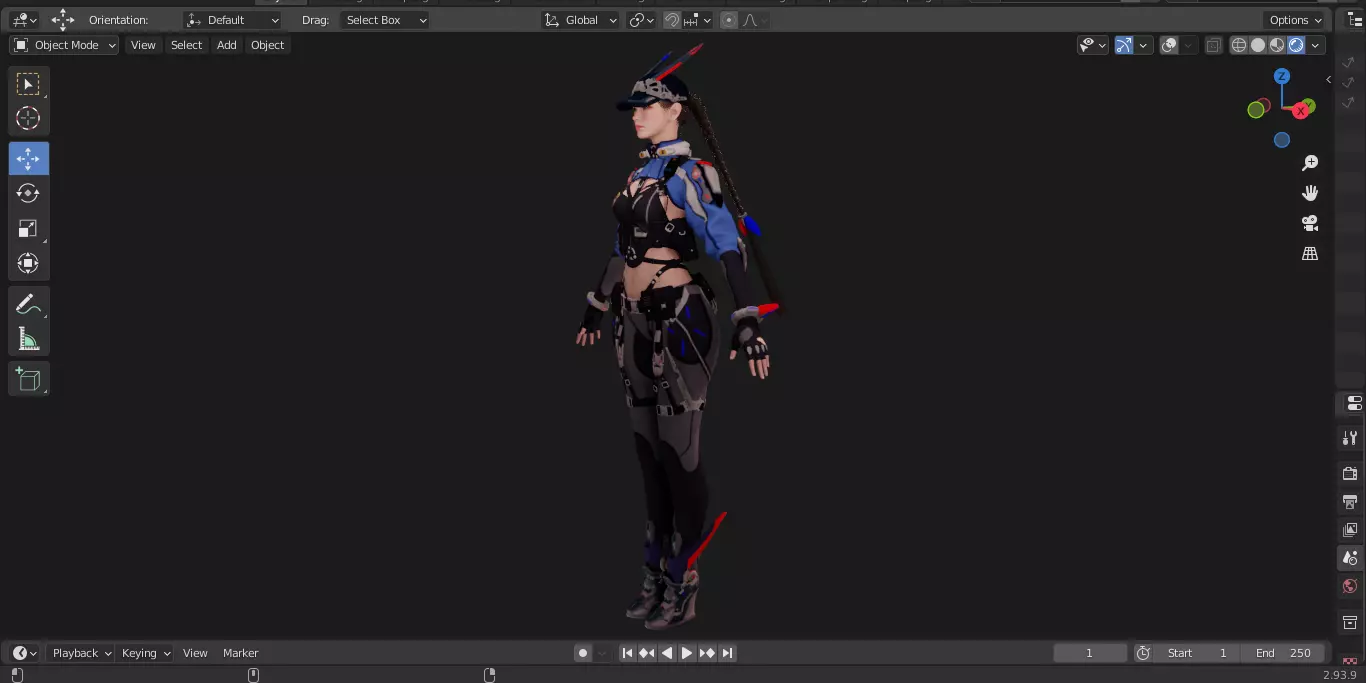Viewport: 1366px width, 683px height.
Task: Switch to material preview shading
Action: [1277, 45]
